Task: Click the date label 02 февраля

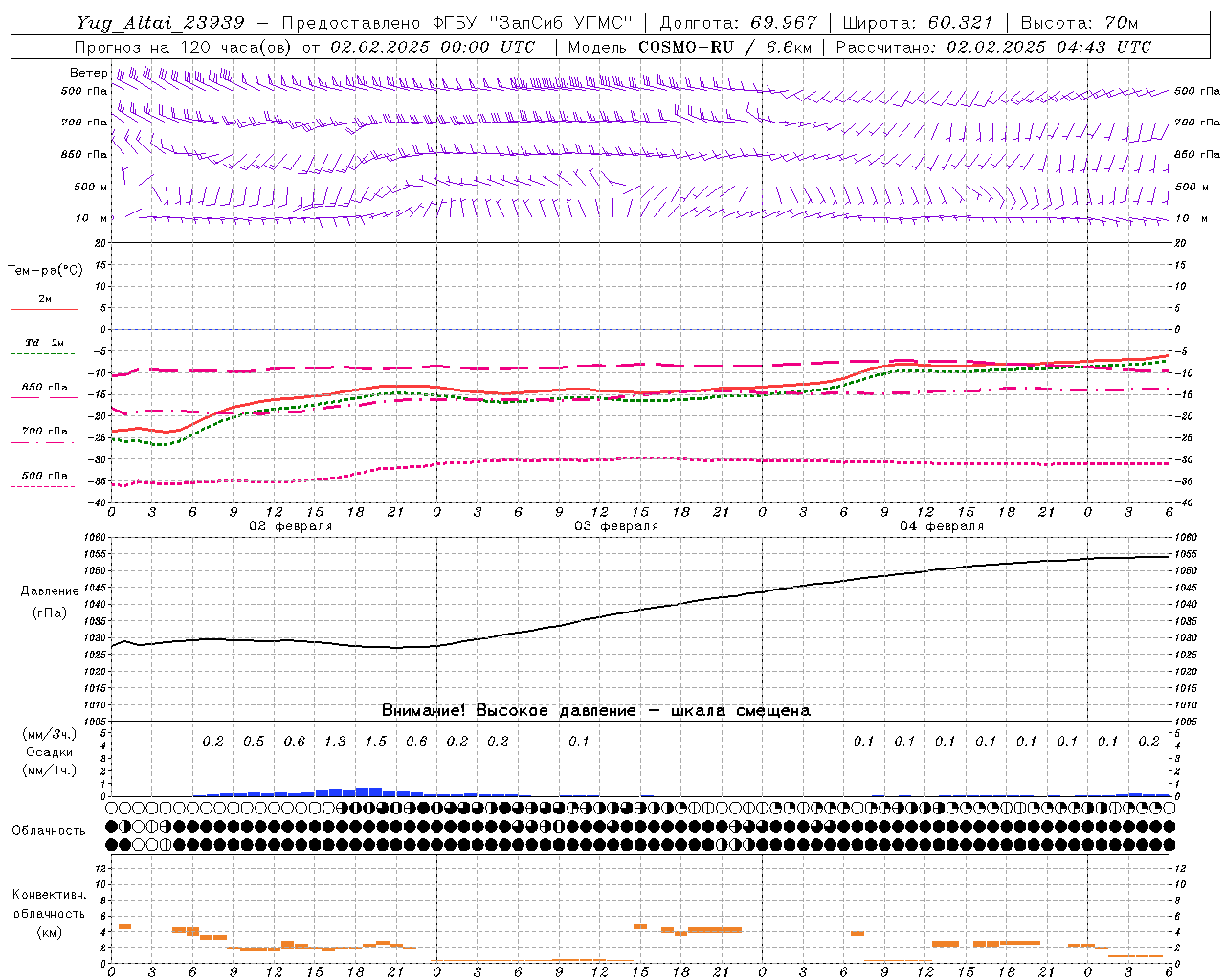Action: point(291,526)
